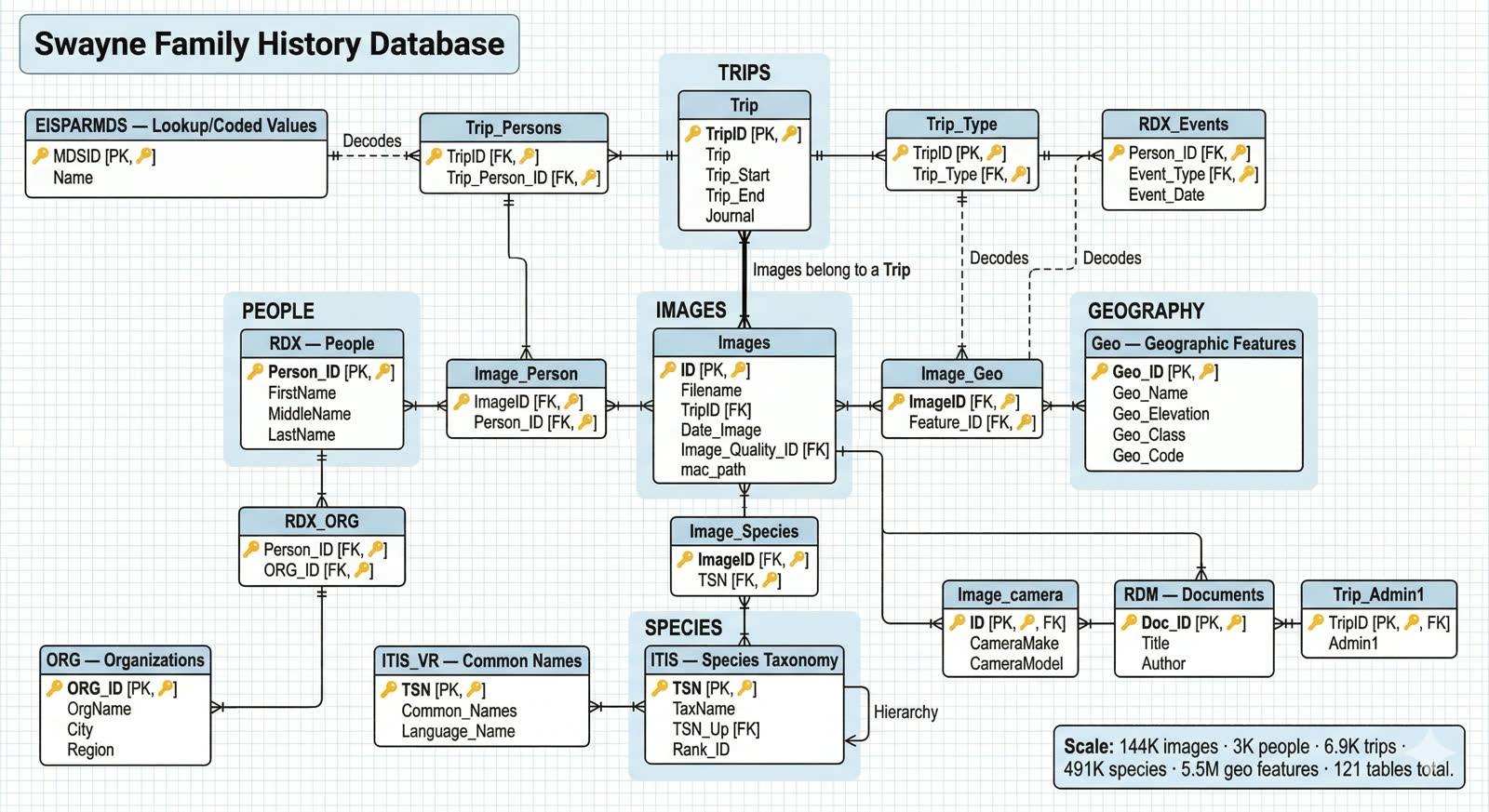Image resolution: width=1489 pixels, height=812 pixels.
Task: Click the Feature_ID [FK] field in Image_Geo
Action: pos(972,422)
